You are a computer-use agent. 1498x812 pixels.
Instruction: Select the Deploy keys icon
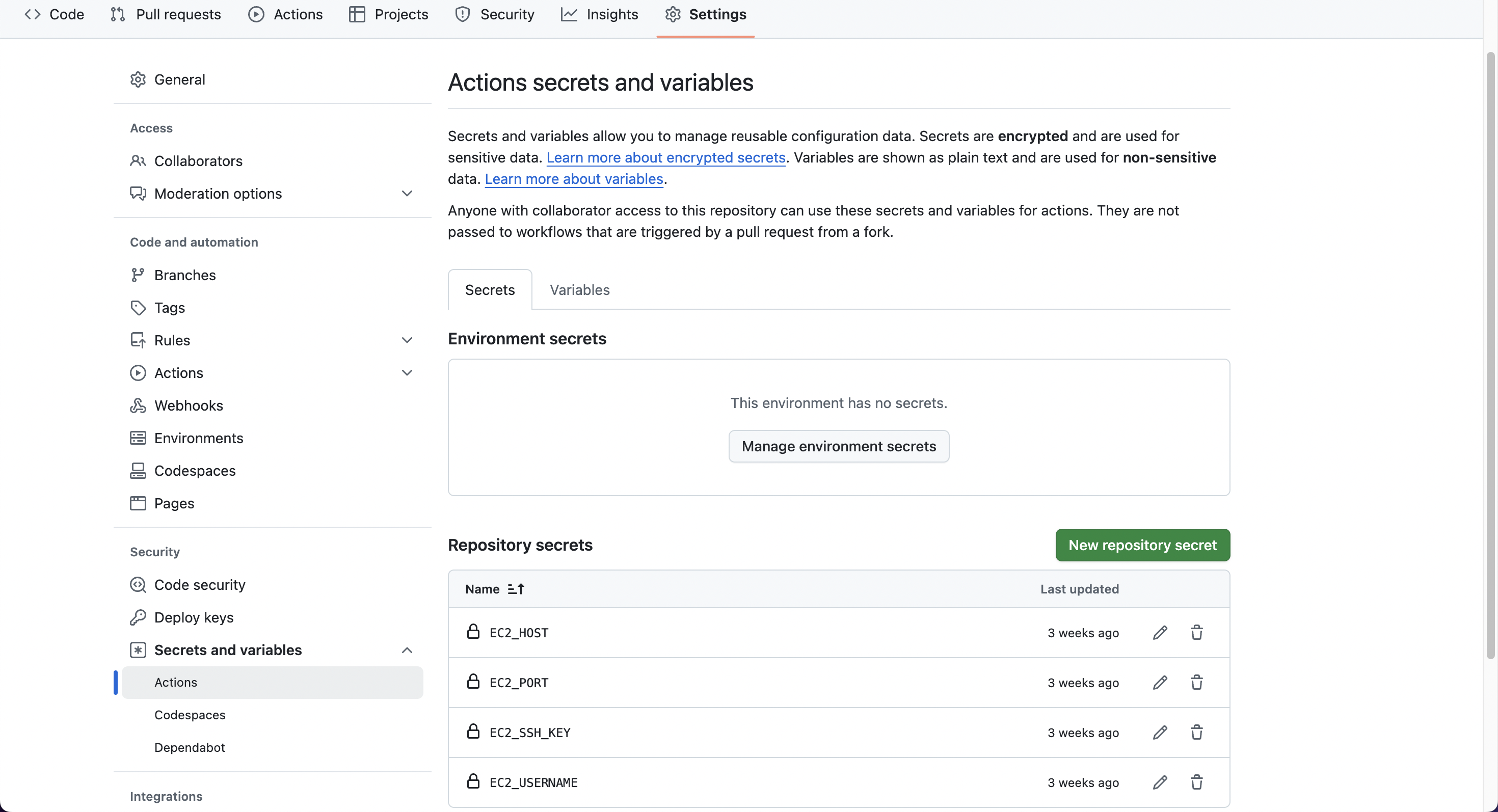tap(139, 617)
